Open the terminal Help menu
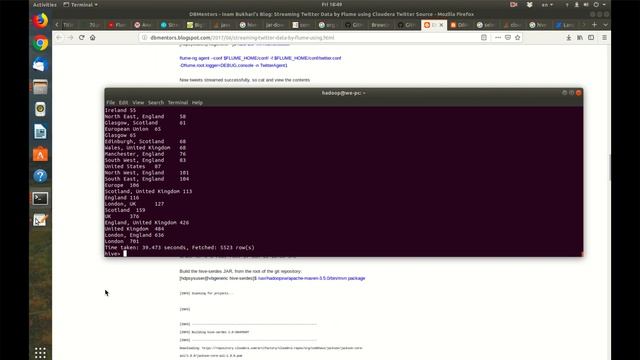Screen dimensions: 640x360 point(197,102)
